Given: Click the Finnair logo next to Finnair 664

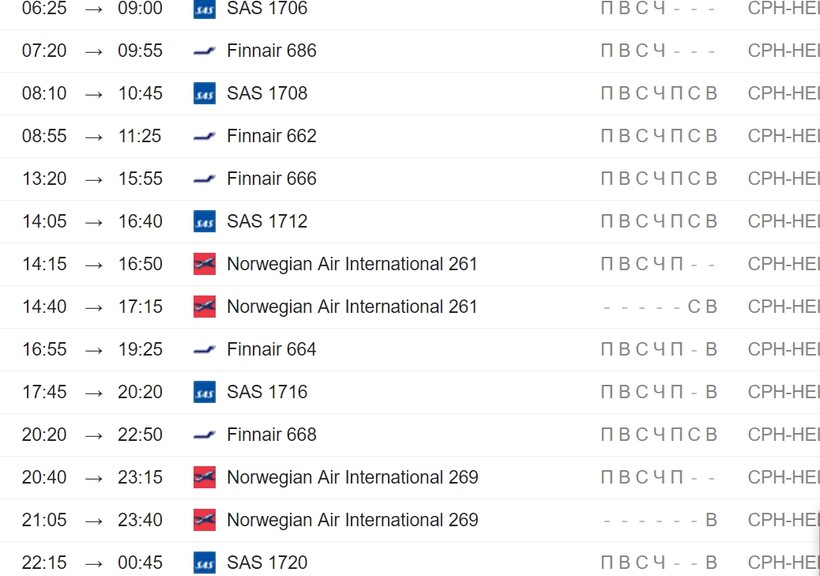Looking at the screenshot, I should [x=204, y=349].
